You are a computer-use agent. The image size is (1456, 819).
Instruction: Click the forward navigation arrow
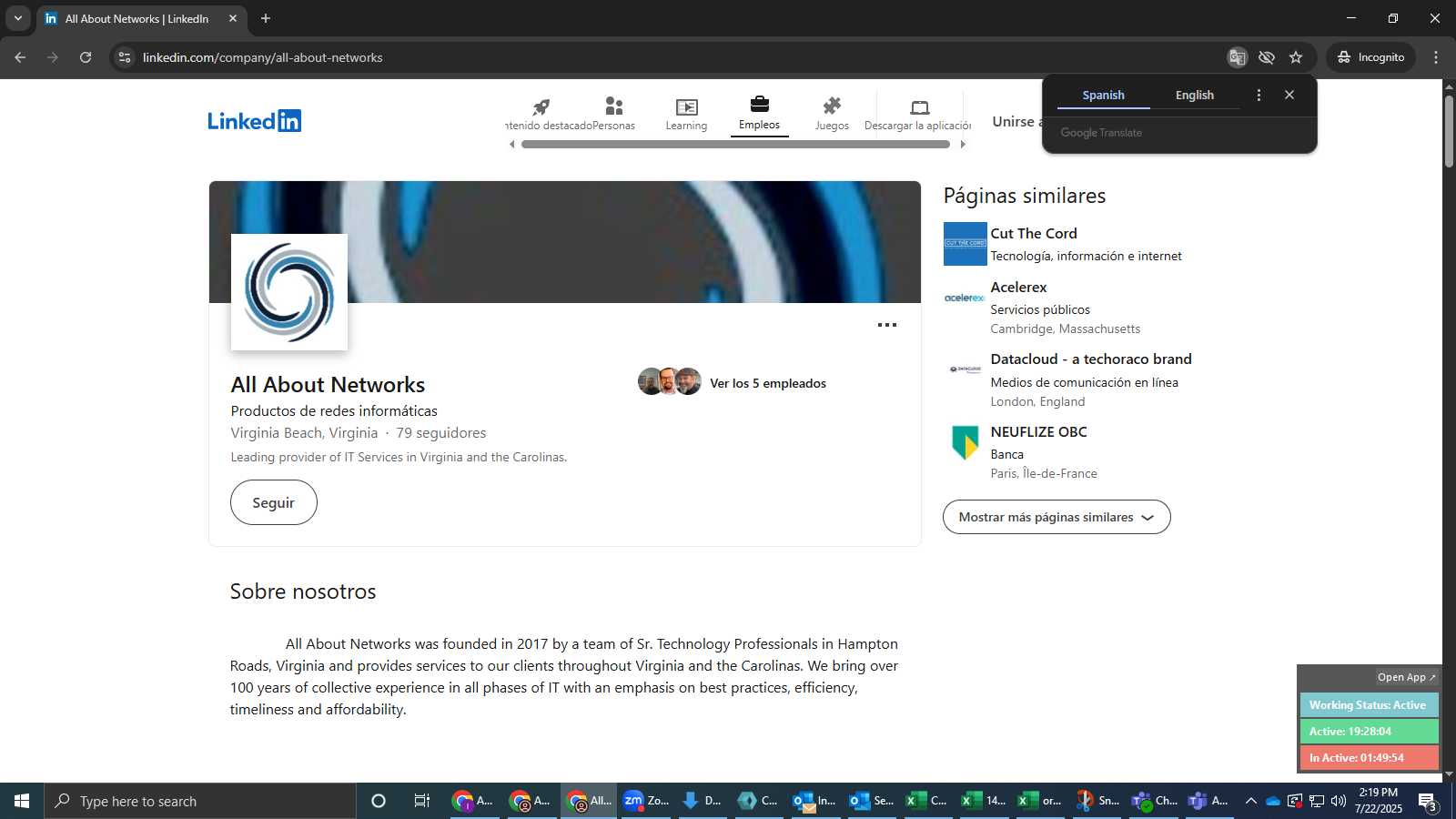tap(53, 57)
